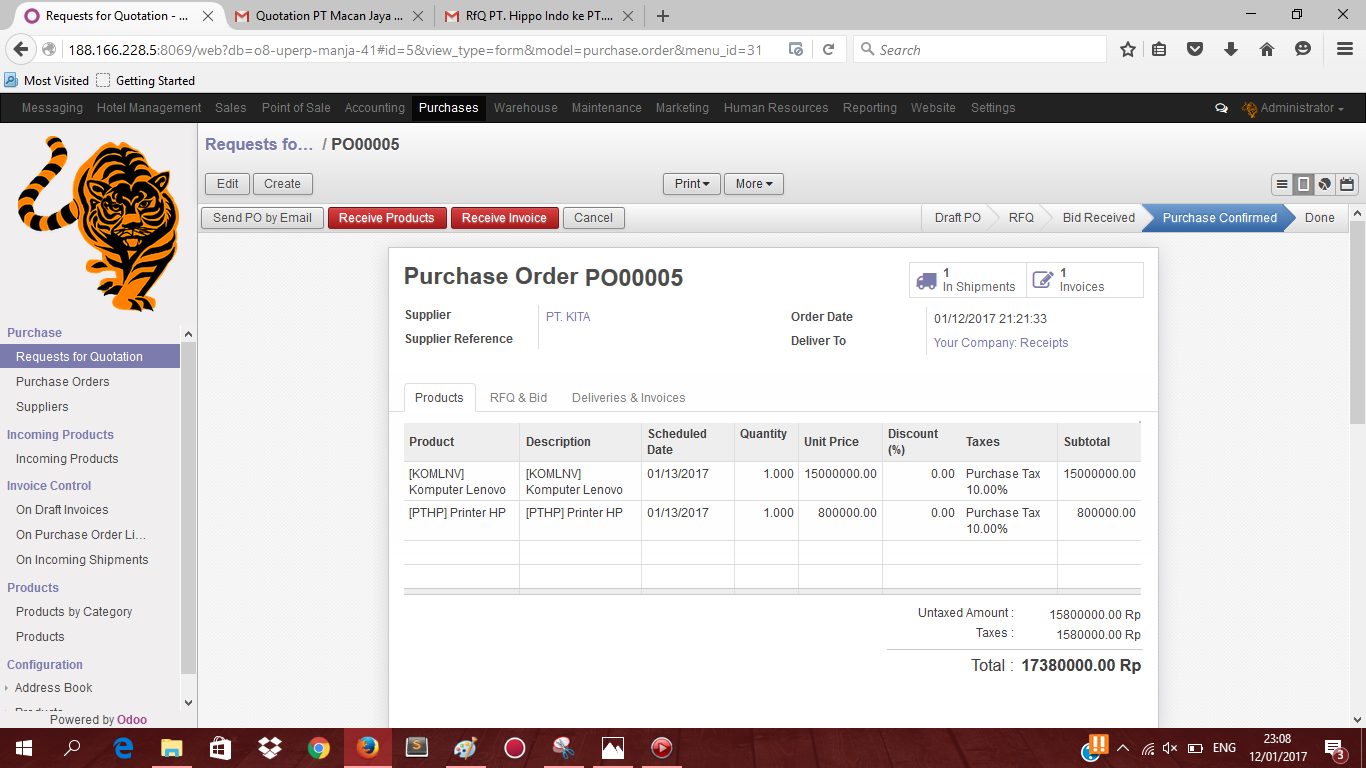Screen dimensions: 1366x768
Task: Open the Purchases menu
Action: click(x=448, y=108)
